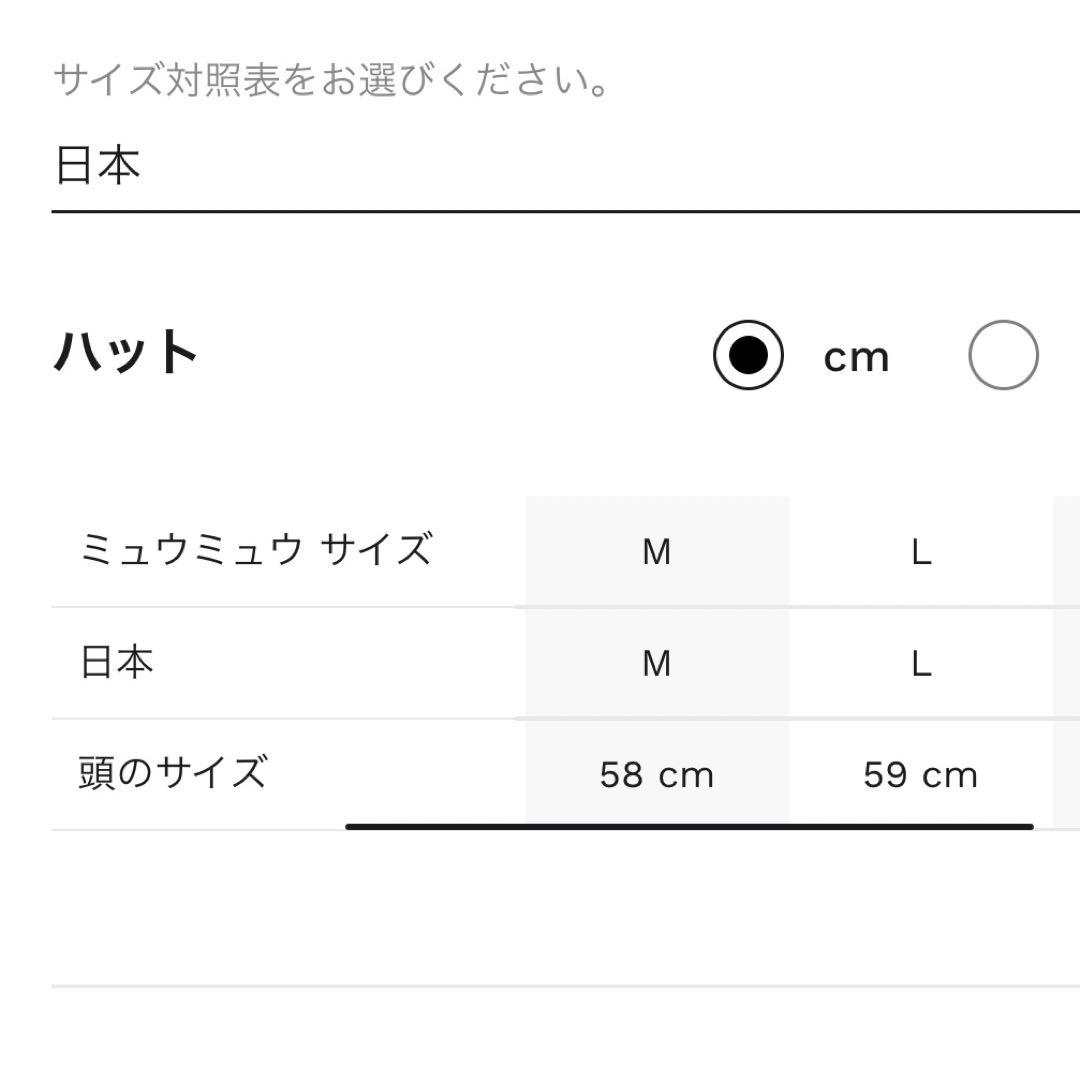The image size is (1080, 1080).
Task: Enable the filled radio next to cm
Action: (x=748, y=356)
